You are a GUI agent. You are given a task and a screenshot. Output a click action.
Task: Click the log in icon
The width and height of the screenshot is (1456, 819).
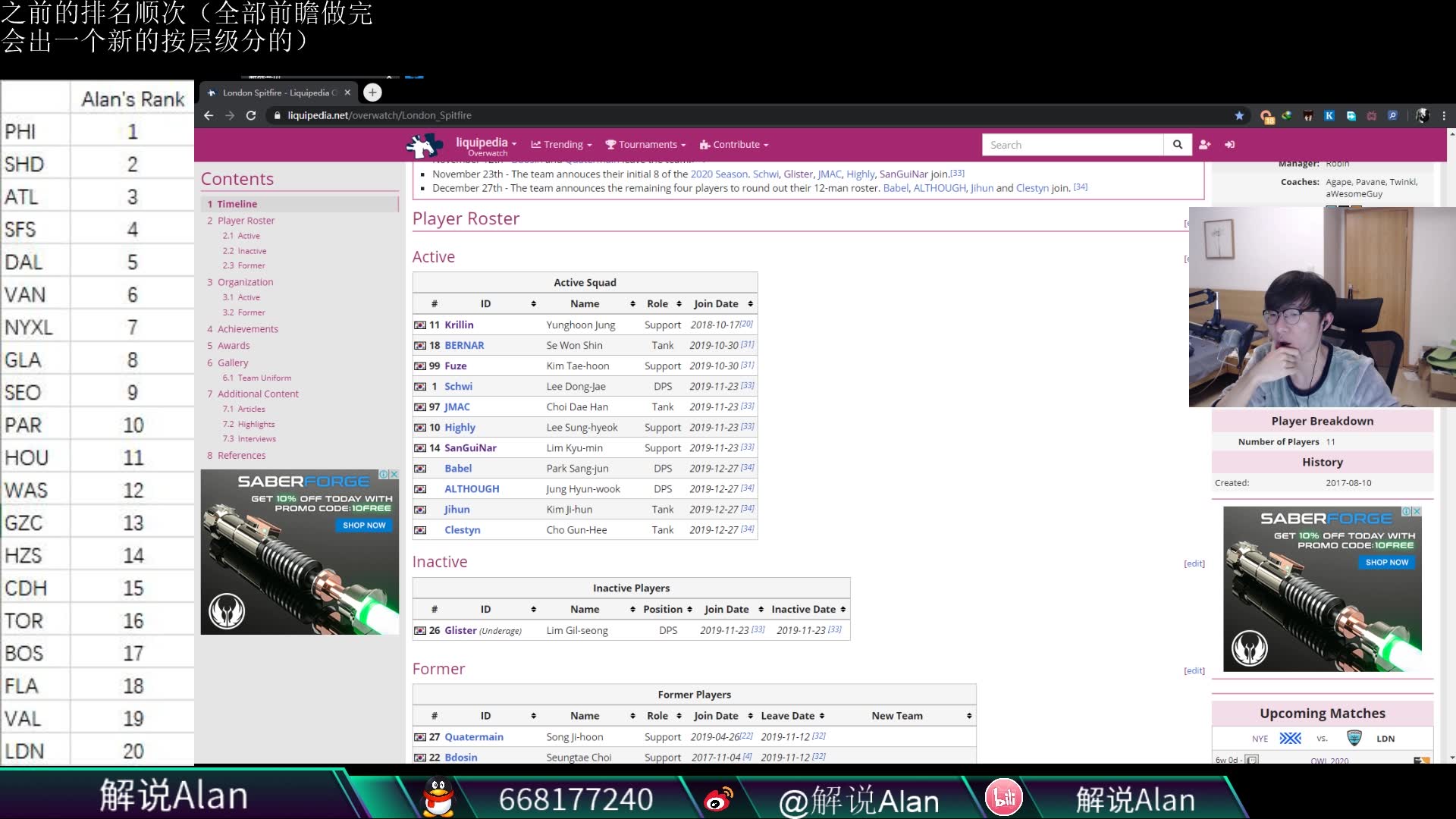click(x=1229, y=145)
